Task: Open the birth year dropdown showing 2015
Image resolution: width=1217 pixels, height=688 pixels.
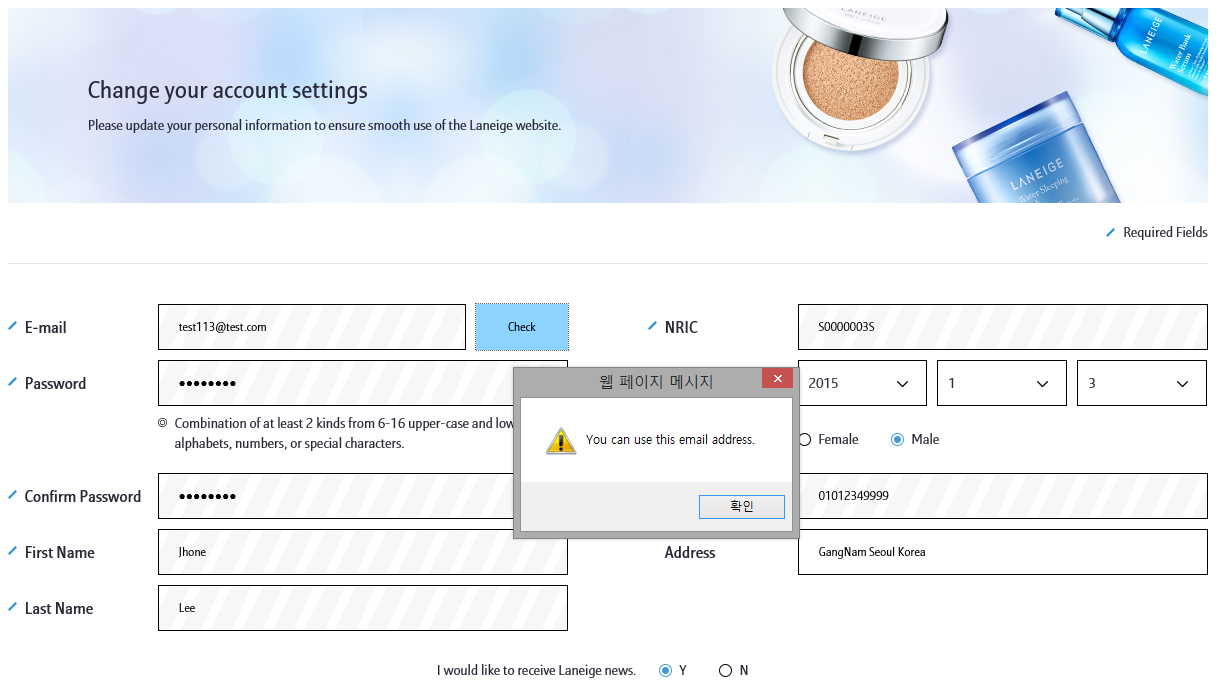Action: (x=862, y=383)
